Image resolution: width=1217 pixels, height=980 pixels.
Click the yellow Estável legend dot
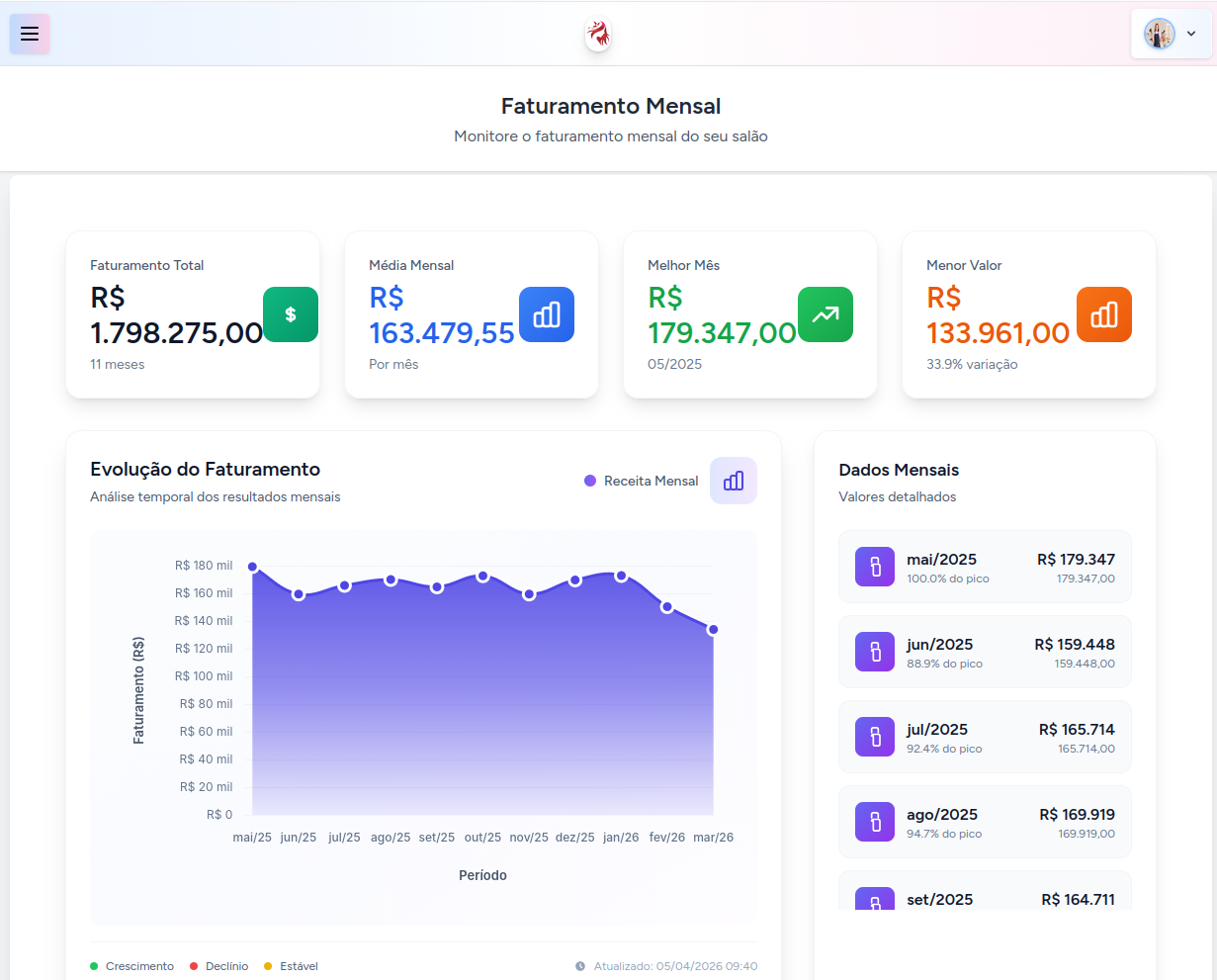(x=268, y=966)
